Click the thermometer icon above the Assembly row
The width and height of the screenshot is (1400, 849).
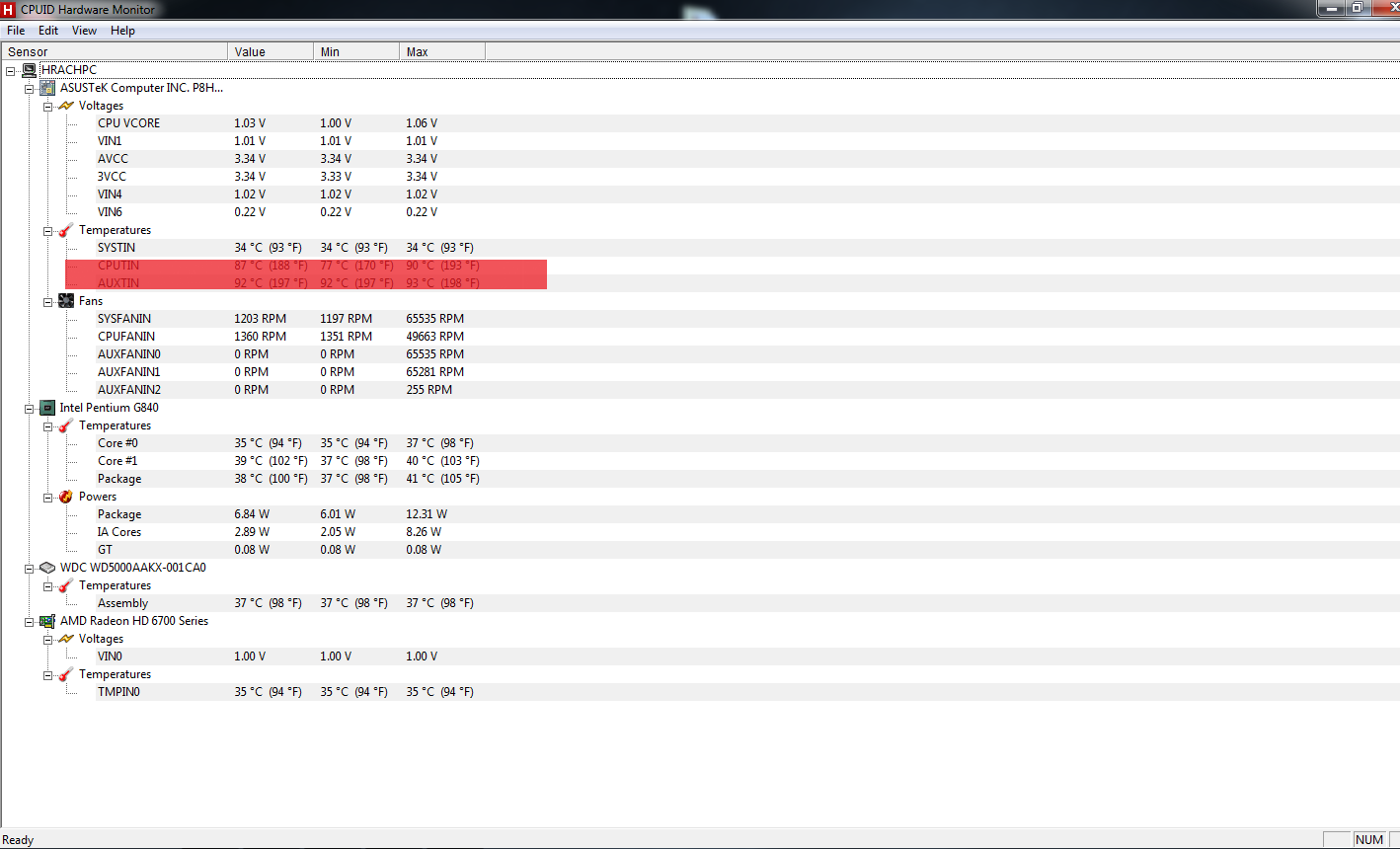coord(66,585)
